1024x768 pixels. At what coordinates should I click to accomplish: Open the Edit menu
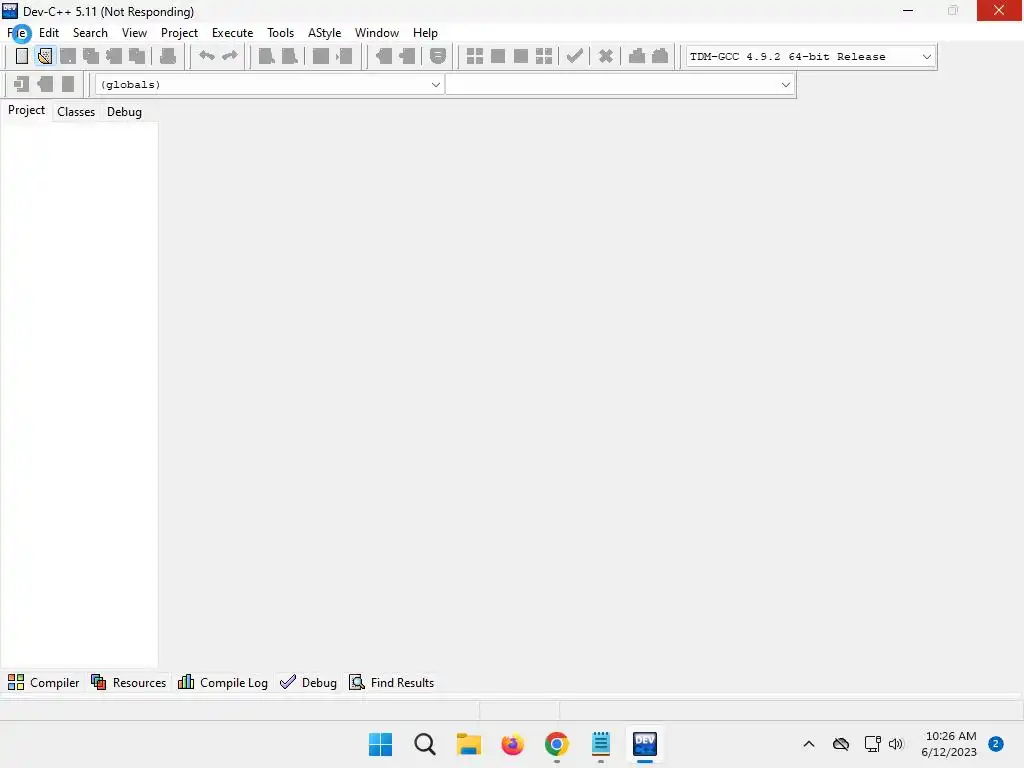tap(49, 33)
